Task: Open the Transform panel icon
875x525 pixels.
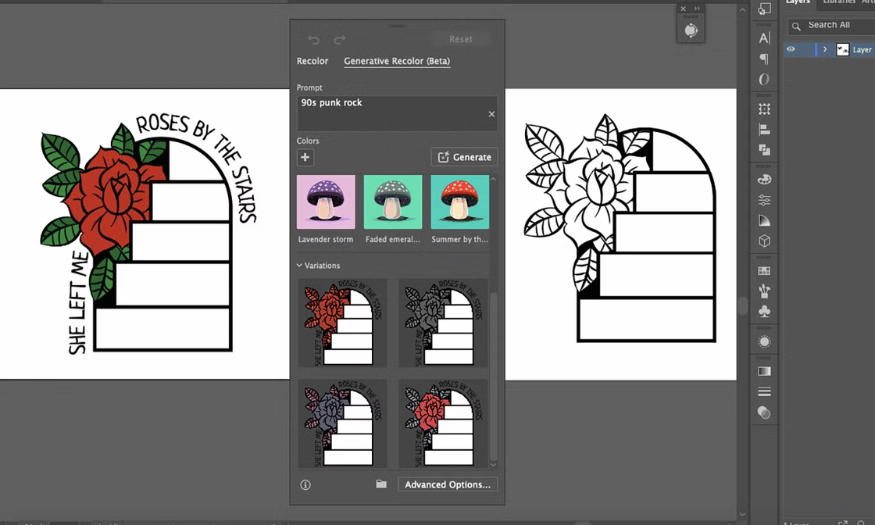Action: tap(764, 109)
